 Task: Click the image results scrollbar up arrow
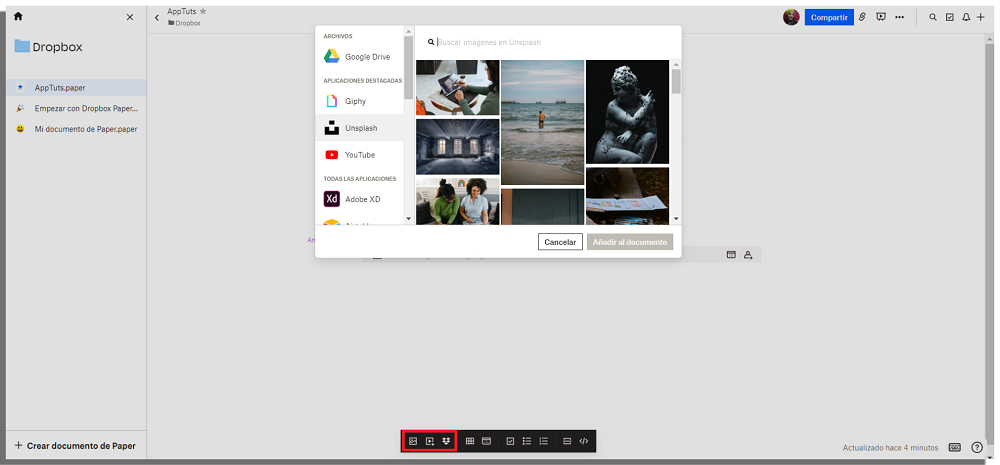click(x=676, y=64)
